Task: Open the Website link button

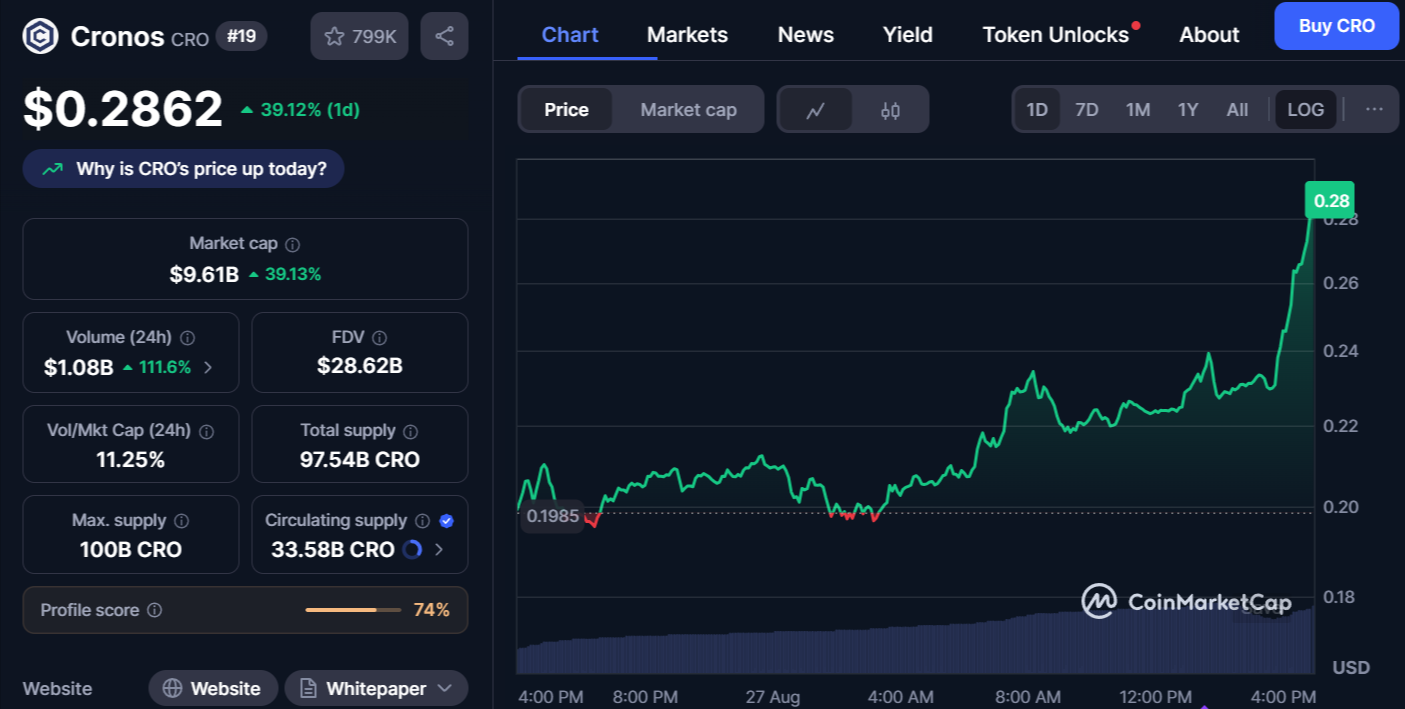Action: coord(213,688)
